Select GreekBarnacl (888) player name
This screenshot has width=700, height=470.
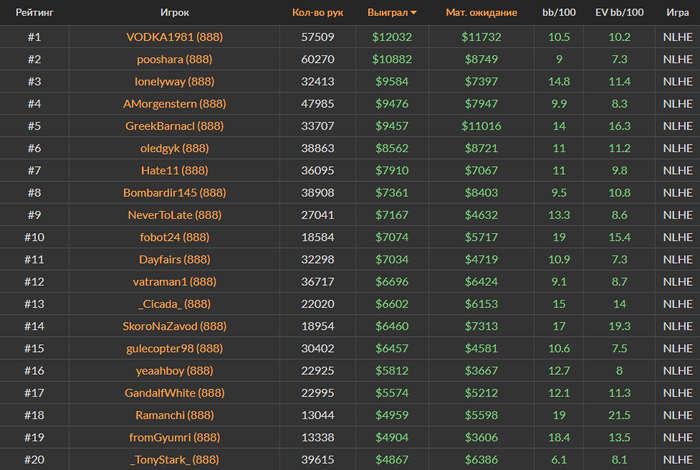pos(175,126)
